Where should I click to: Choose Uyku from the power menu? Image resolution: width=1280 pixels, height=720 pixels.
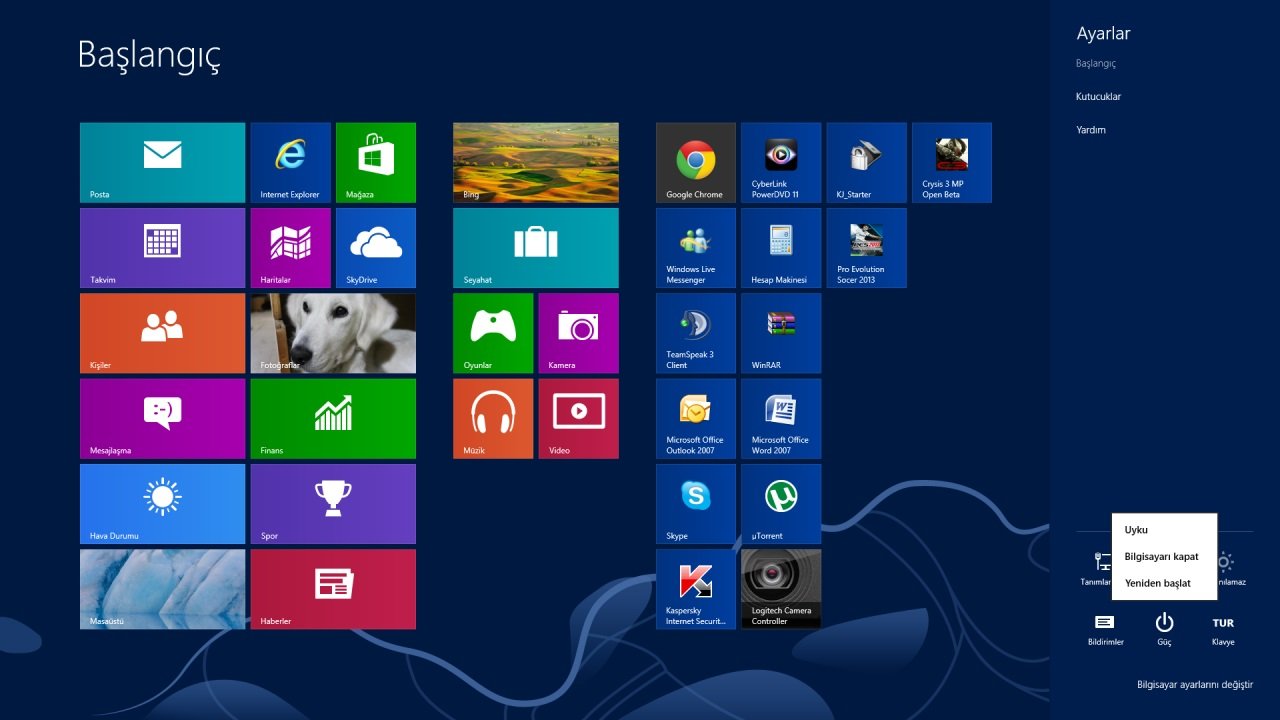click(1164, 530)
